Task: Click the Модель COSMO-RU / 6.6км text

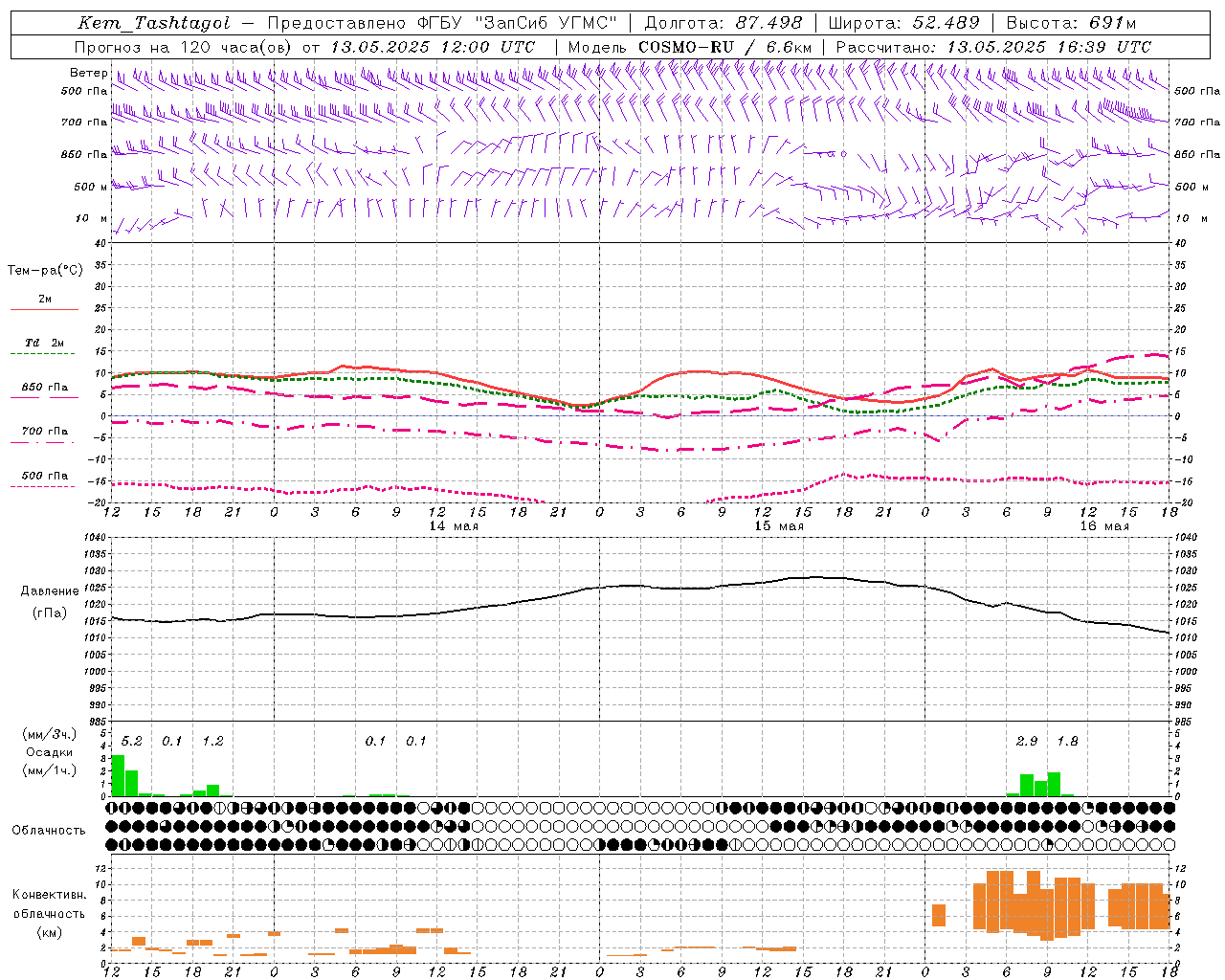Action: 690,47
